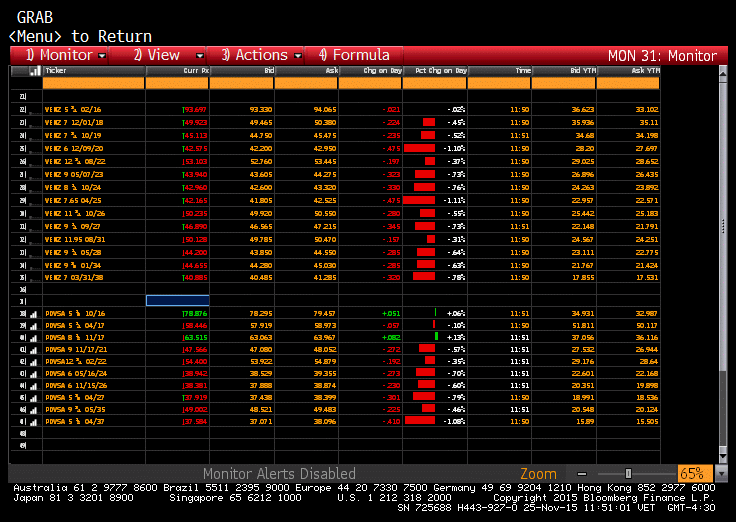The image size is (736, 522).
Task: Select the highlighted empty Curr Px cell
Action: tap(177, 300)
